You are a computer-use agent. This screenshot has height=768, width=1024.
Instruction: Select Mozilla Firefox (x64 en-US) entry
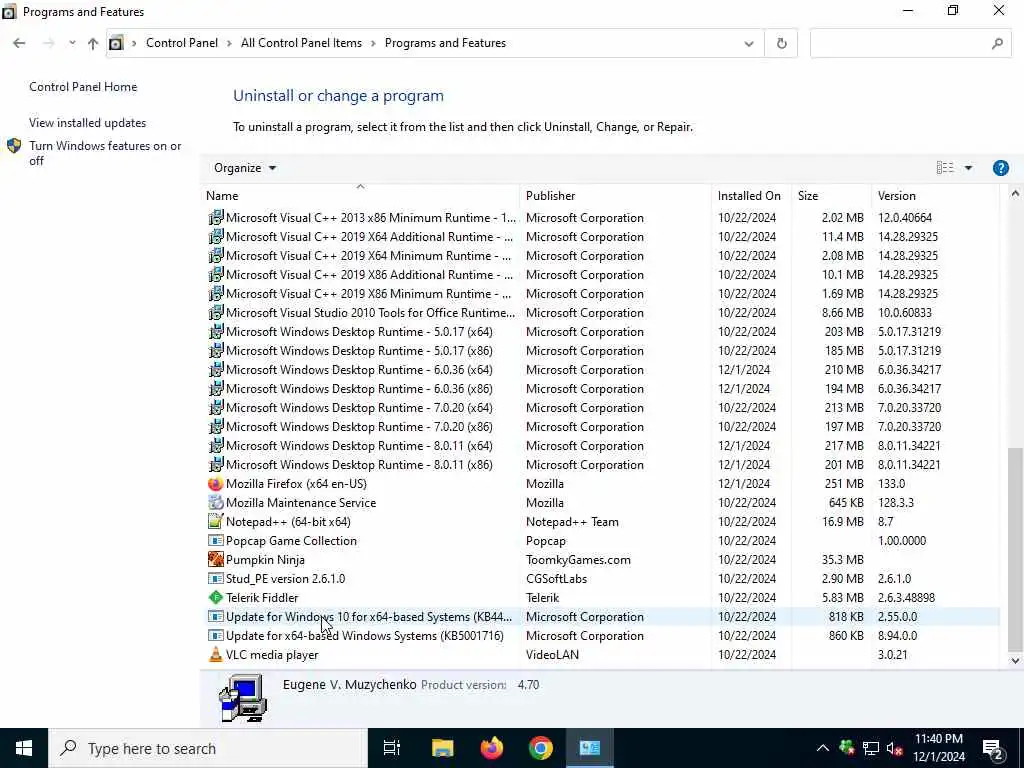pos(600,484)
